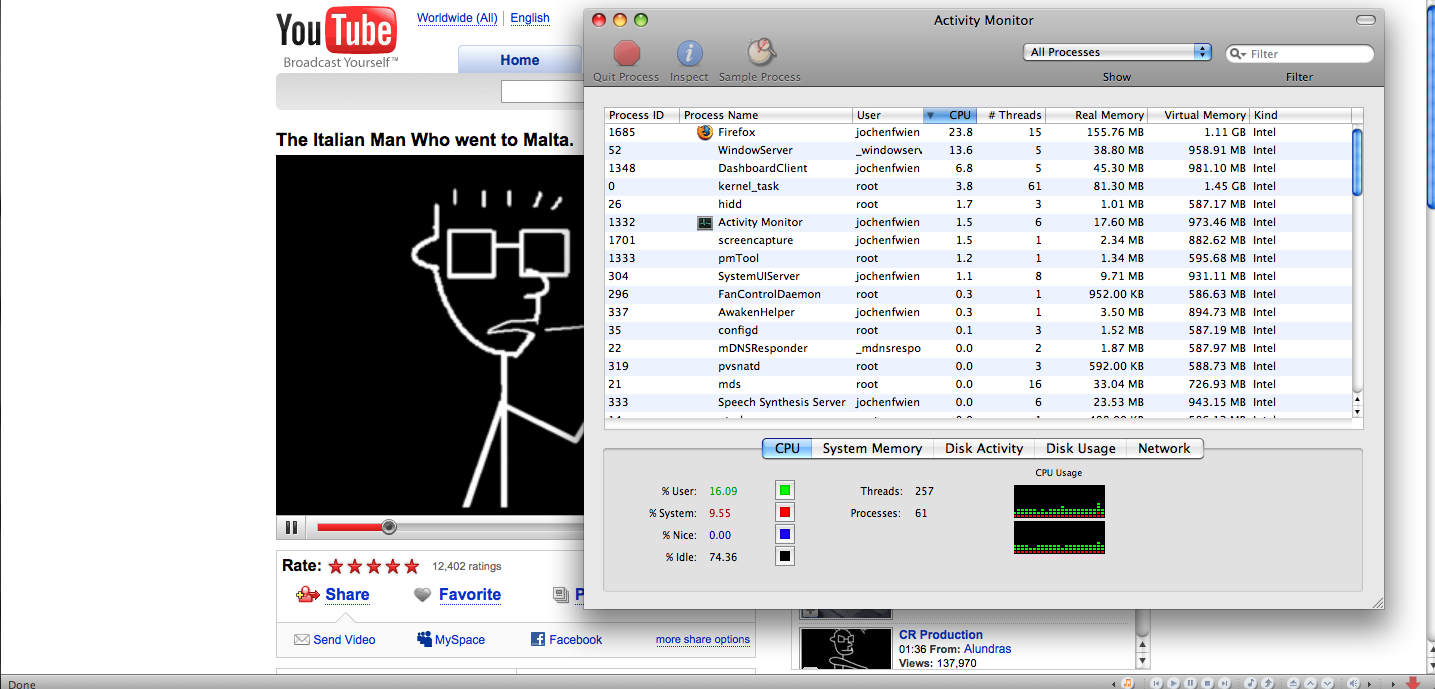Toggle Activity Monitor toolbar with pill button
Viewport: 1435px width, 689px height.
1365,20
